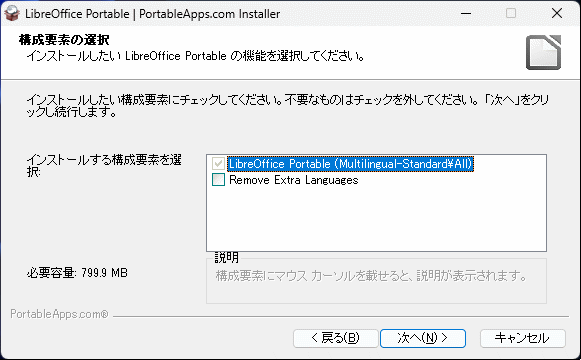Image resolution: width=581 pixels, height=360 pixels.
Task: Click the disabled maximize button
Action: click(511, 13)
